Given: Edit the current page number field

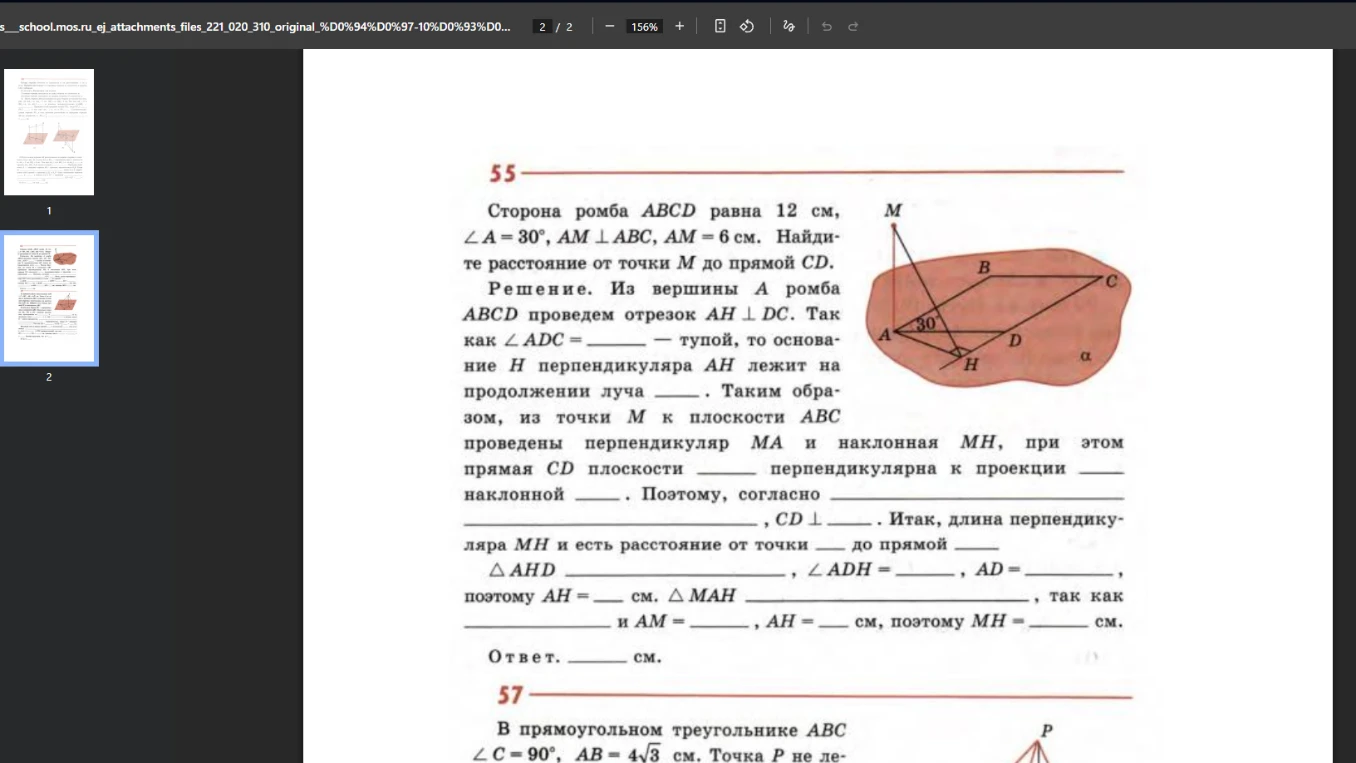Looking at the screenshot, I should point(542,27).
